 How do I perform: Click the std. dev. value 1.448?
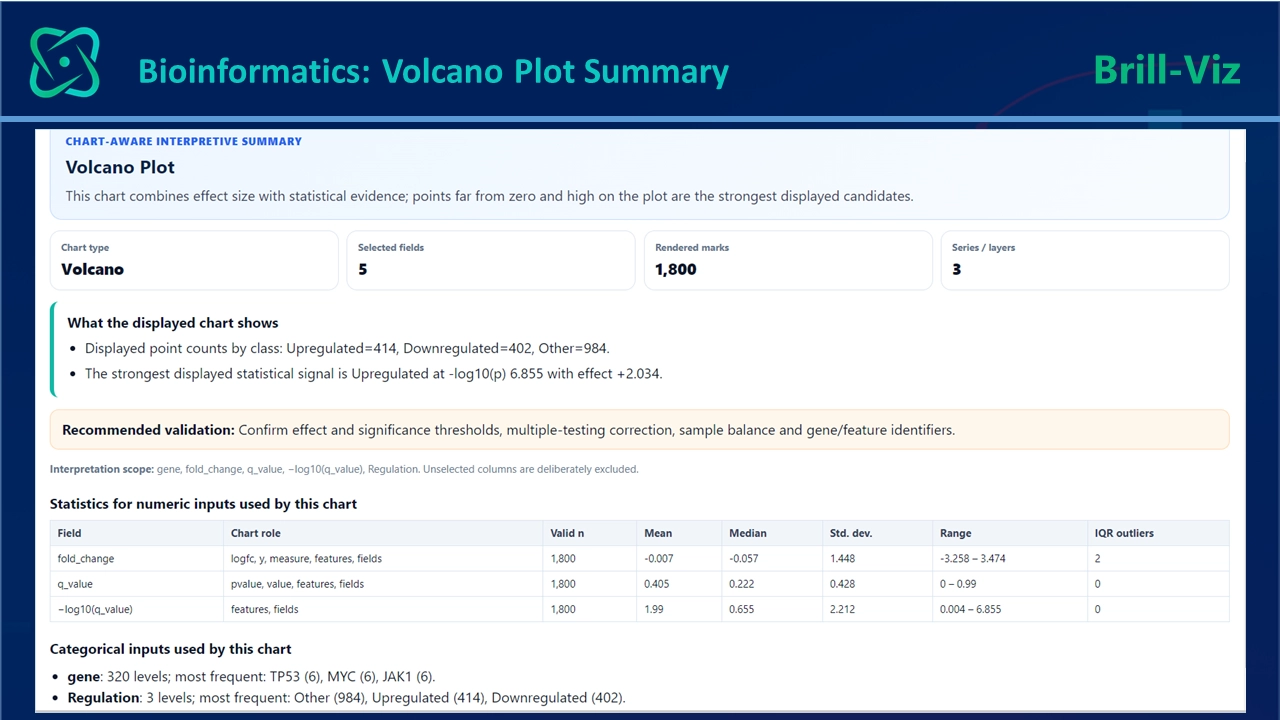842,559
